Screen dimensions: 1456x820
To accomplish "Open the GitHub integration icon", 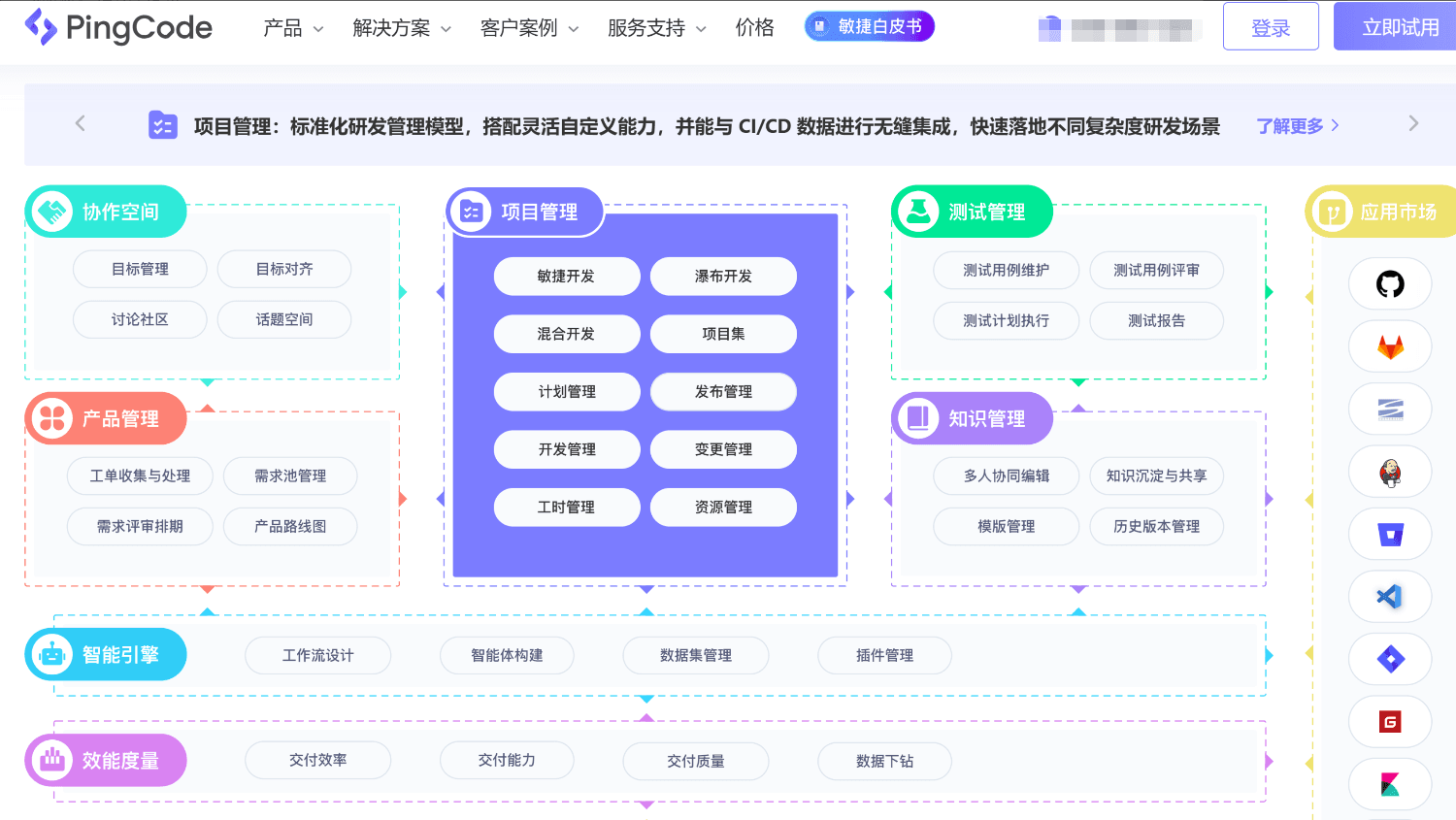I will [x=1390, y=284].
